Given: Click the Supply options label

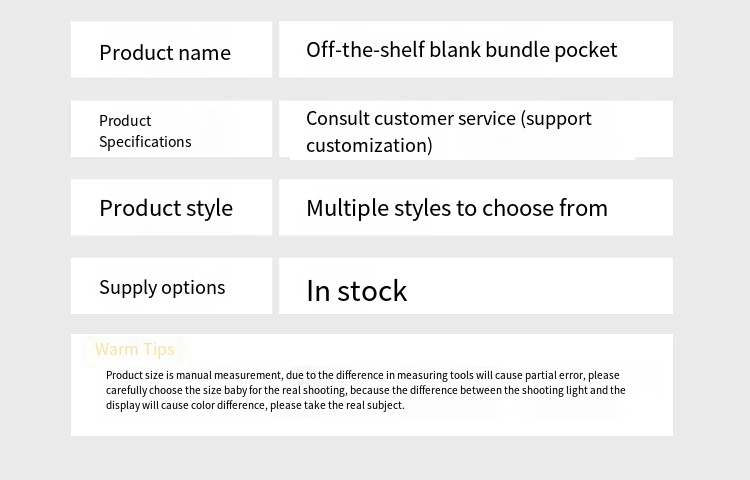Looking at the screenshot, I should tap(162, 287).
